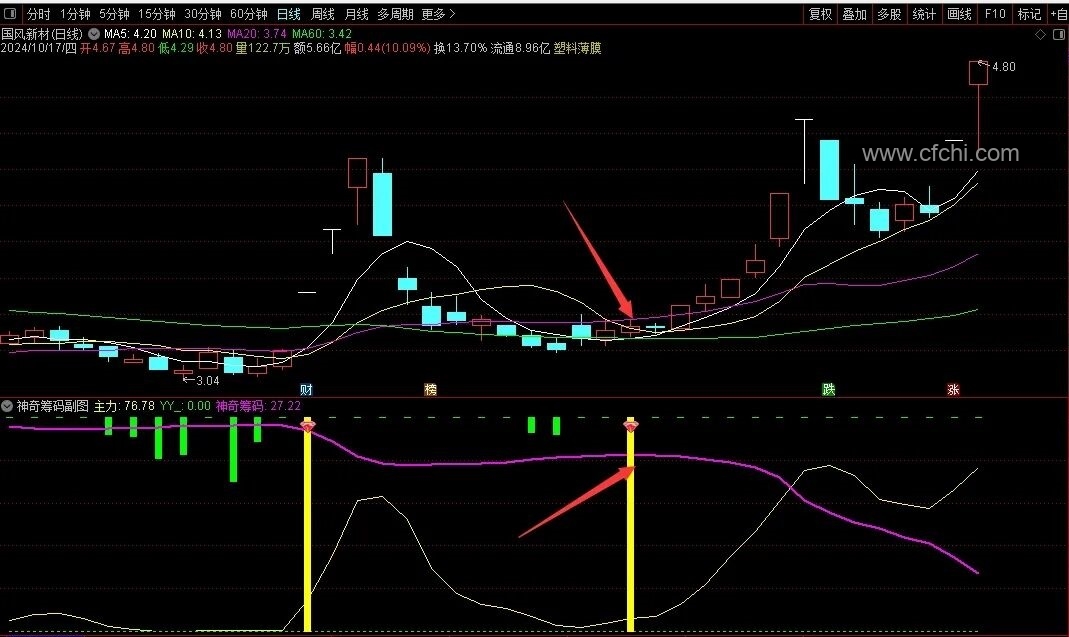
Task: Click the diamond icon at chart top right
Action: click(x=1040, y=35)
